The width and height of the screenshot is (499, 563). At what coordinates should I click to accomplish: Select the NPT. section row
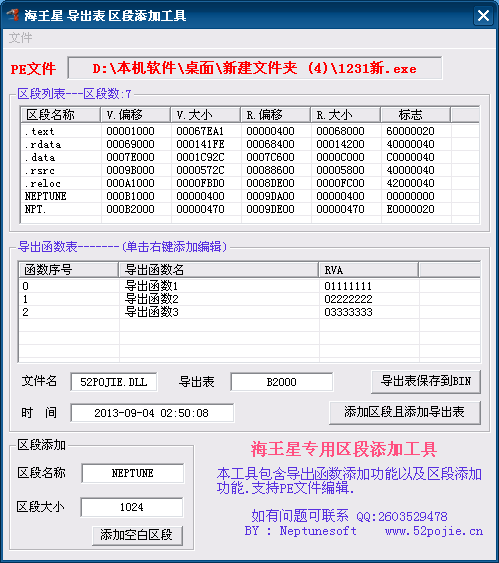[x=250, y=209]
